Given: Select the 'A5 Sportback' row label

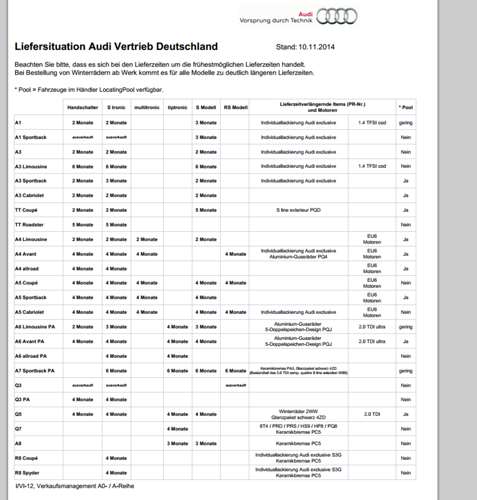Looking at the screenshot, I should point(31,298).
